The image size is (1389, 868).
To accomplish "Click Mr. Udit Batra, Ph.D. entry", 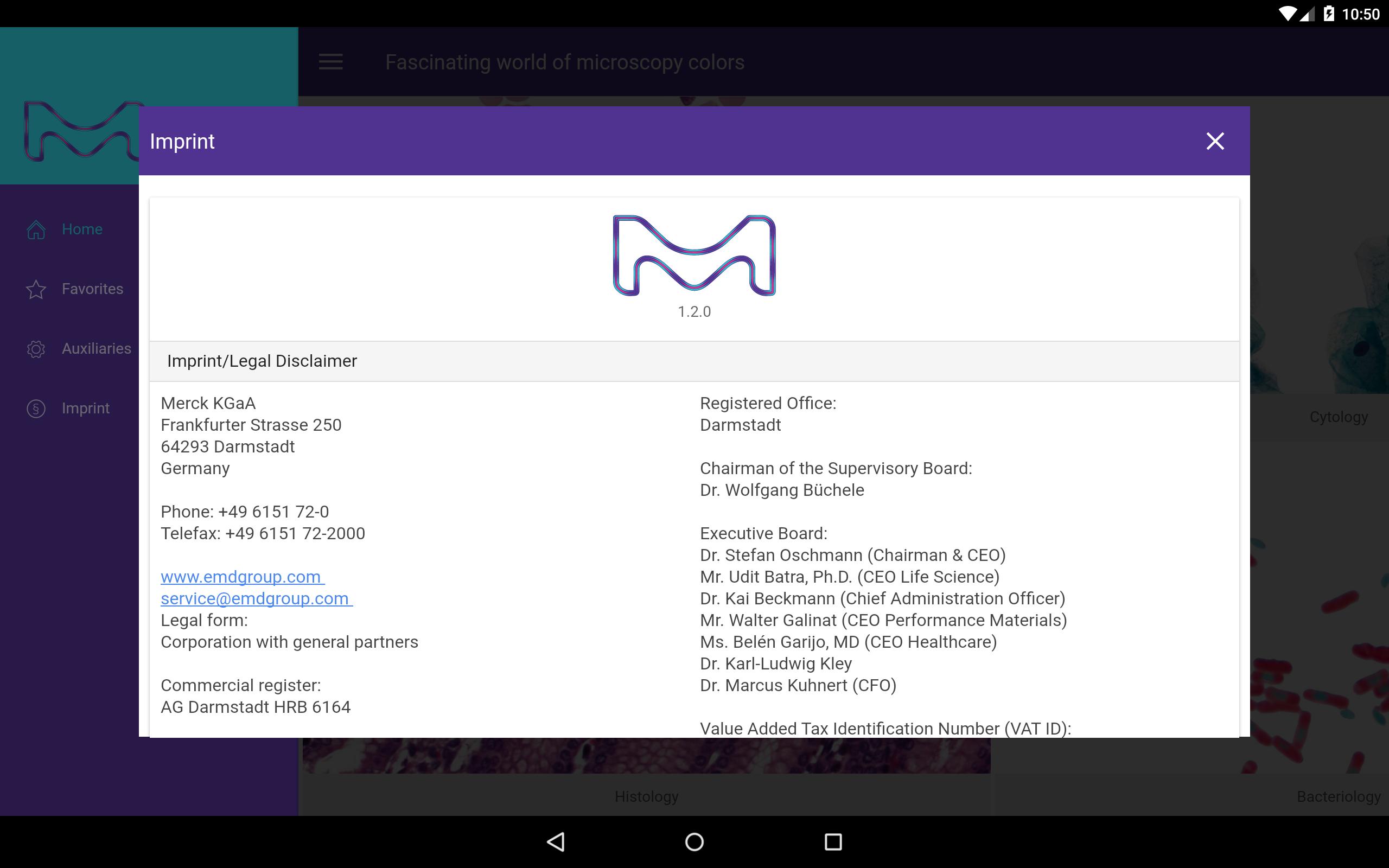I will coord(850,577).
